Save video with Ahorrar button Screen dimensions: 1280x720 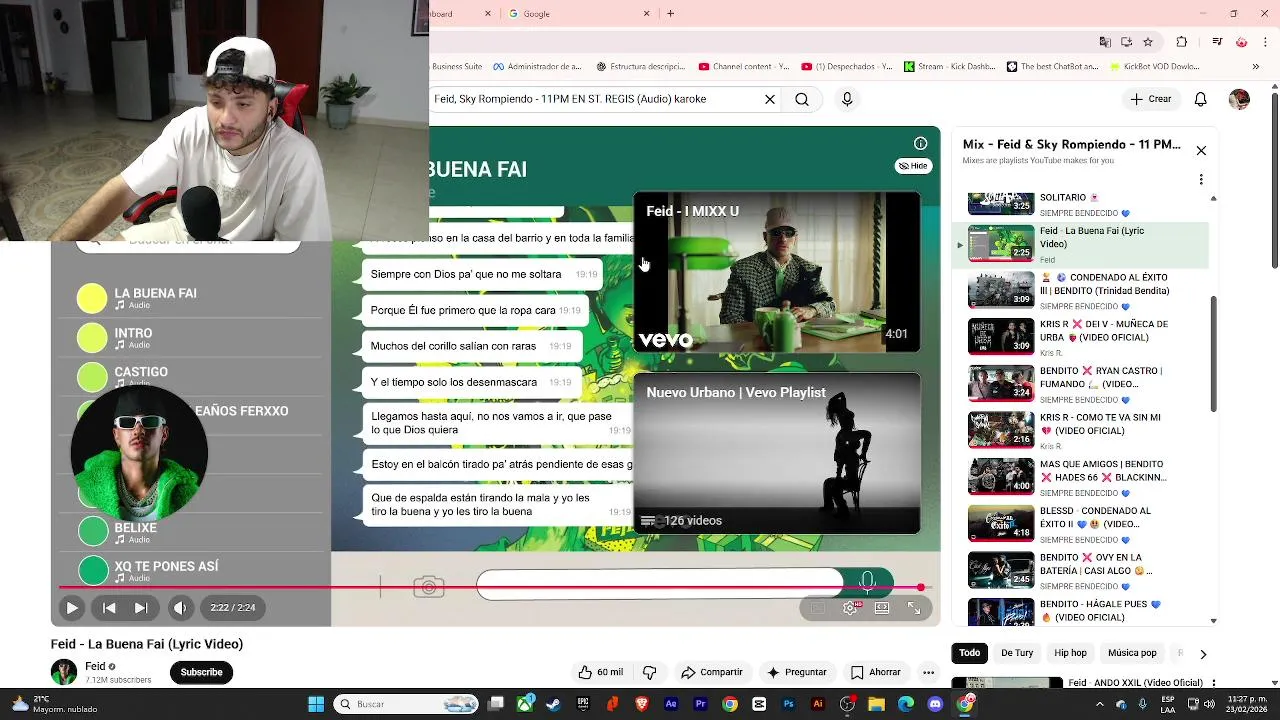click(x=876, y=672)
